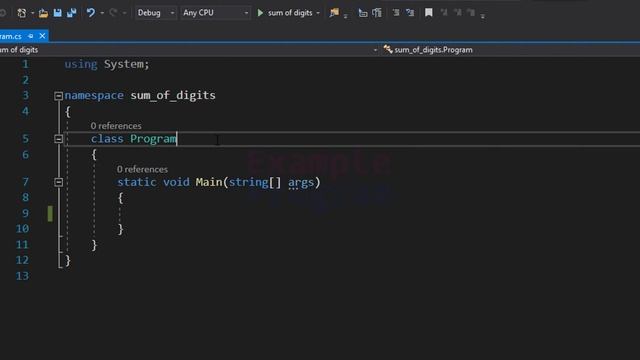Click the Previous bookmark icon
Image resolution: width=640 pixels, height=360 pixels.
444,13
